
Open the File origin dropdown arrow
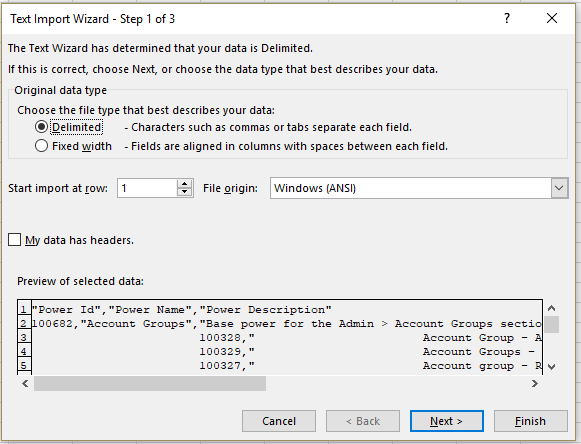point(559,188)
